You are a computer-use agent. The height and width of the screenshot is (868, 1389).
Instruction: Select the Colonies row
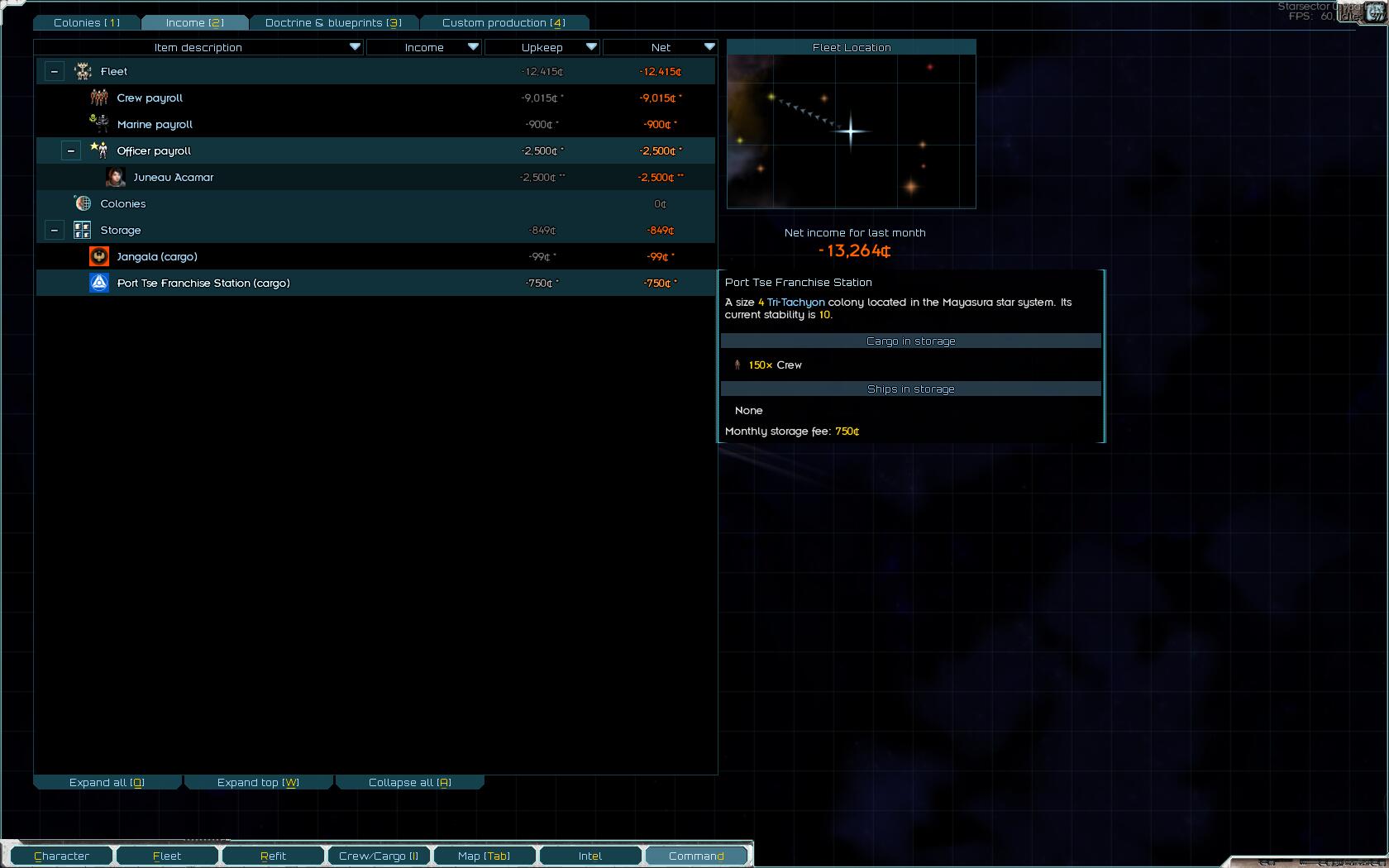coord(375,203)
